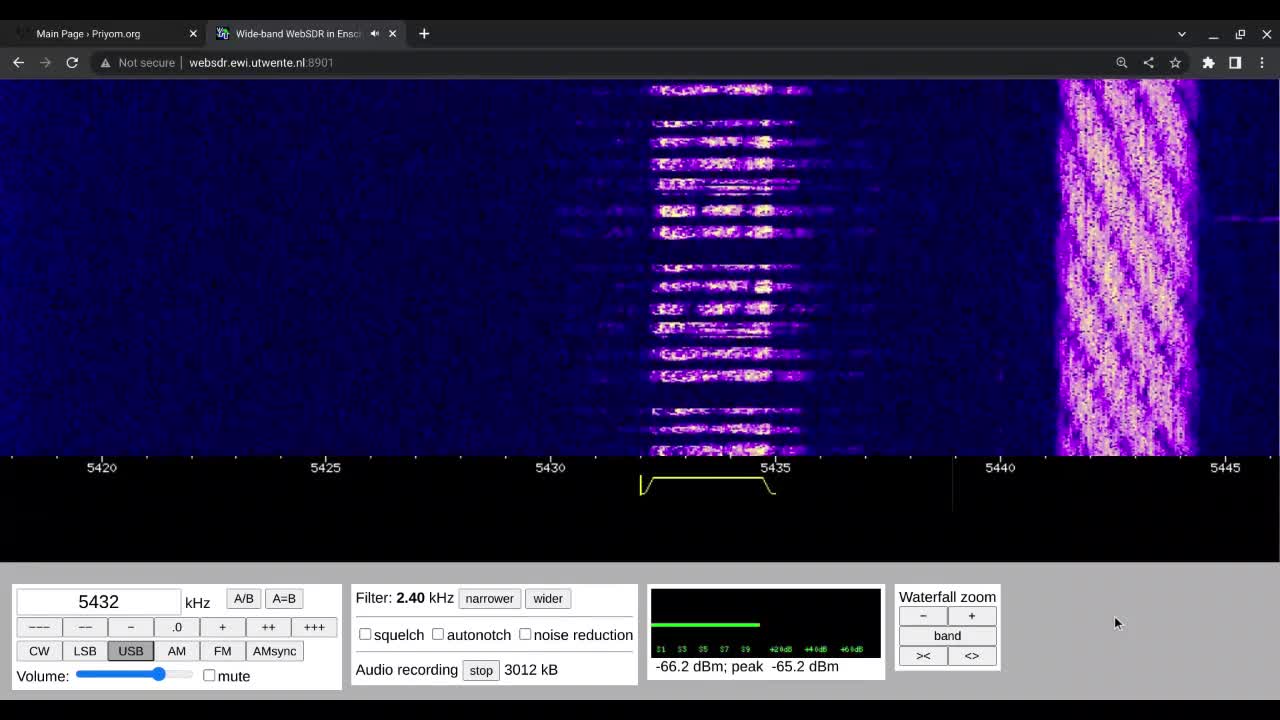Mute audio on the WebSDR tab speaker icon
This screenshot has width=1280, height=720.
(x=375, y=33)
